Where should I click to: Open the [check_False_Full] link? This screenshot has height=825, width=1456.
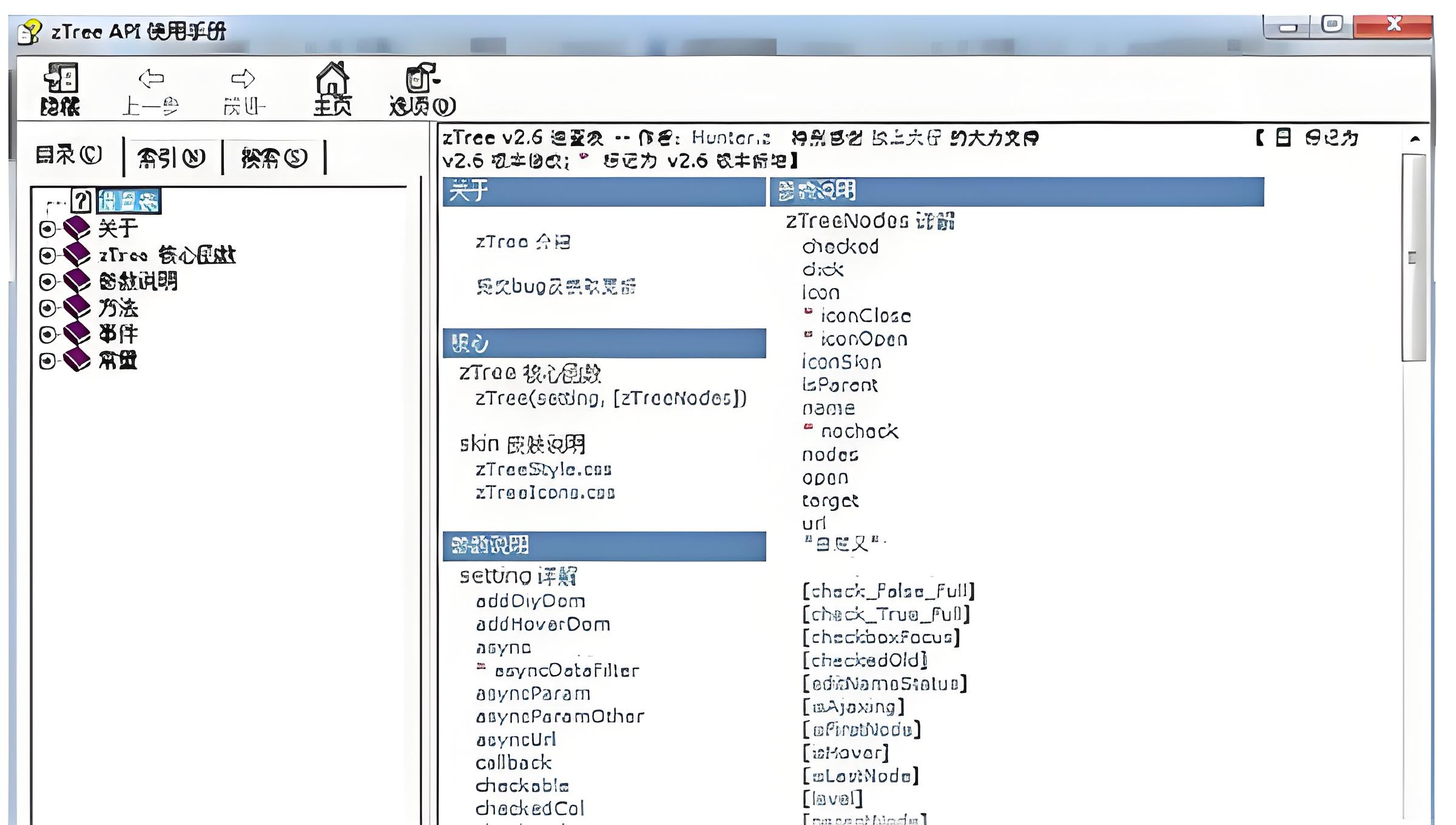889,591
